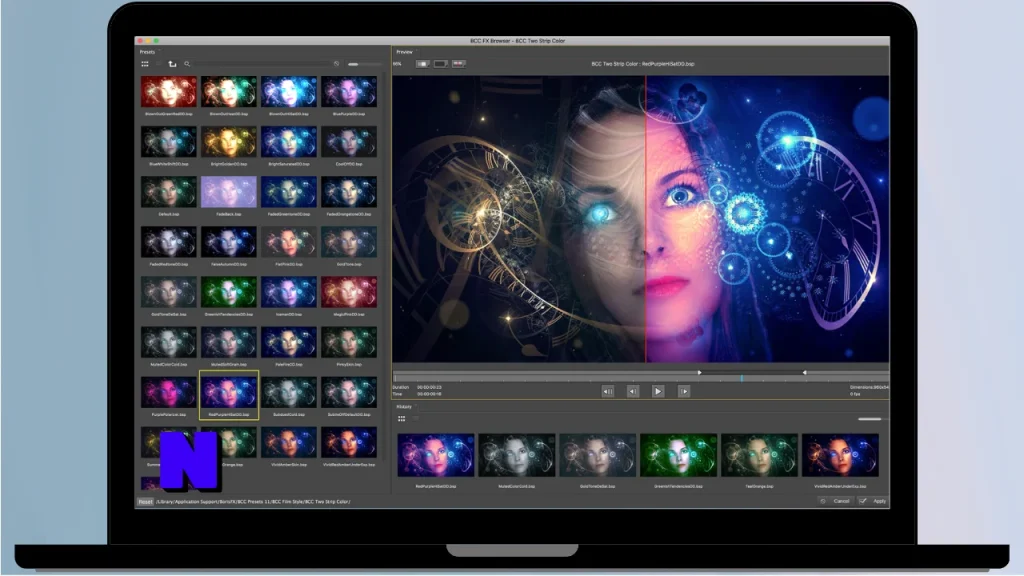Step back one frame in preview
The height and width of the screenshot is (576, 1024).
tap(633, 391)
